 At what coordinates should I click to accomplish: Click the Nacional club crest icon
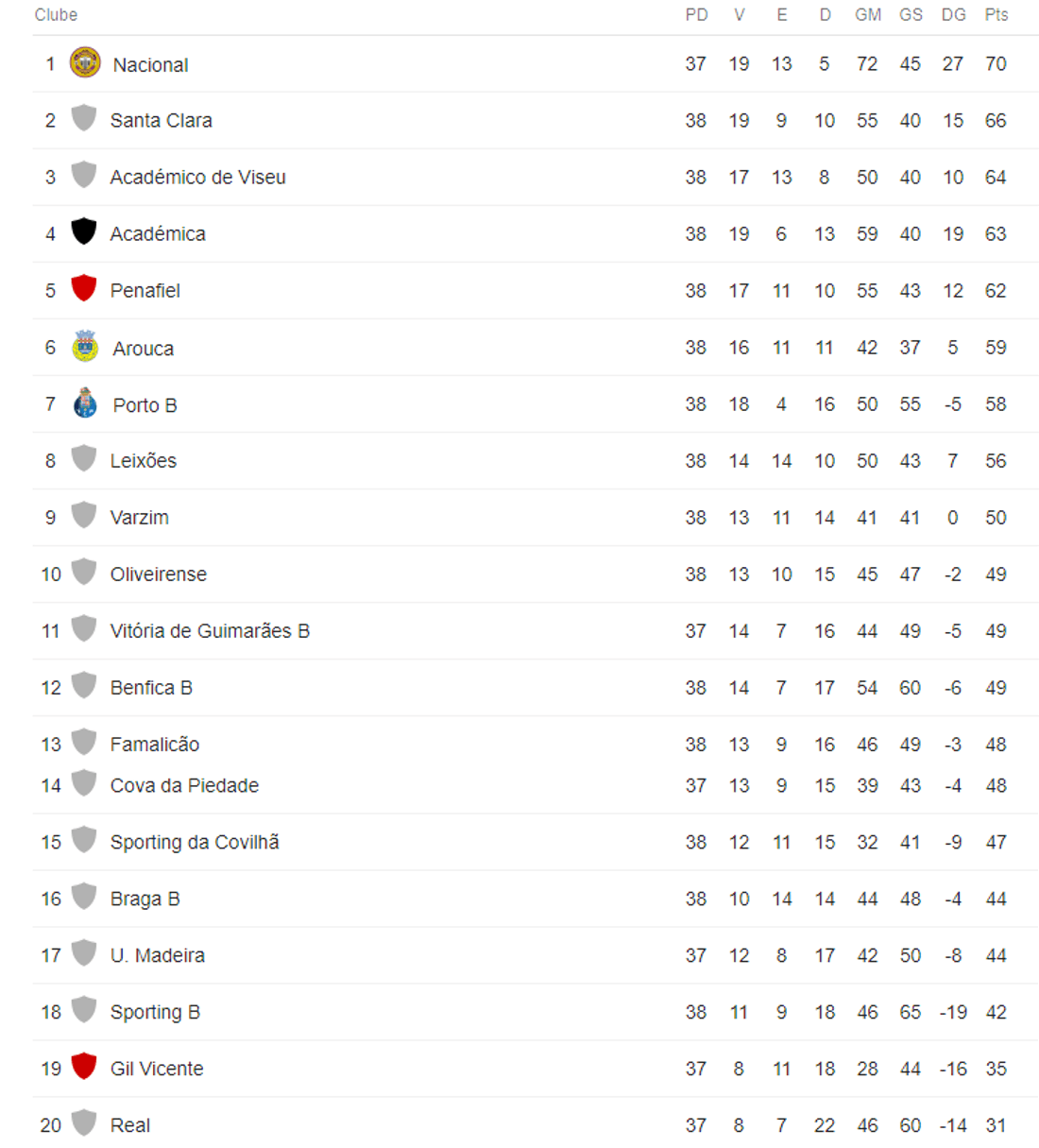(x=85, y=63)
